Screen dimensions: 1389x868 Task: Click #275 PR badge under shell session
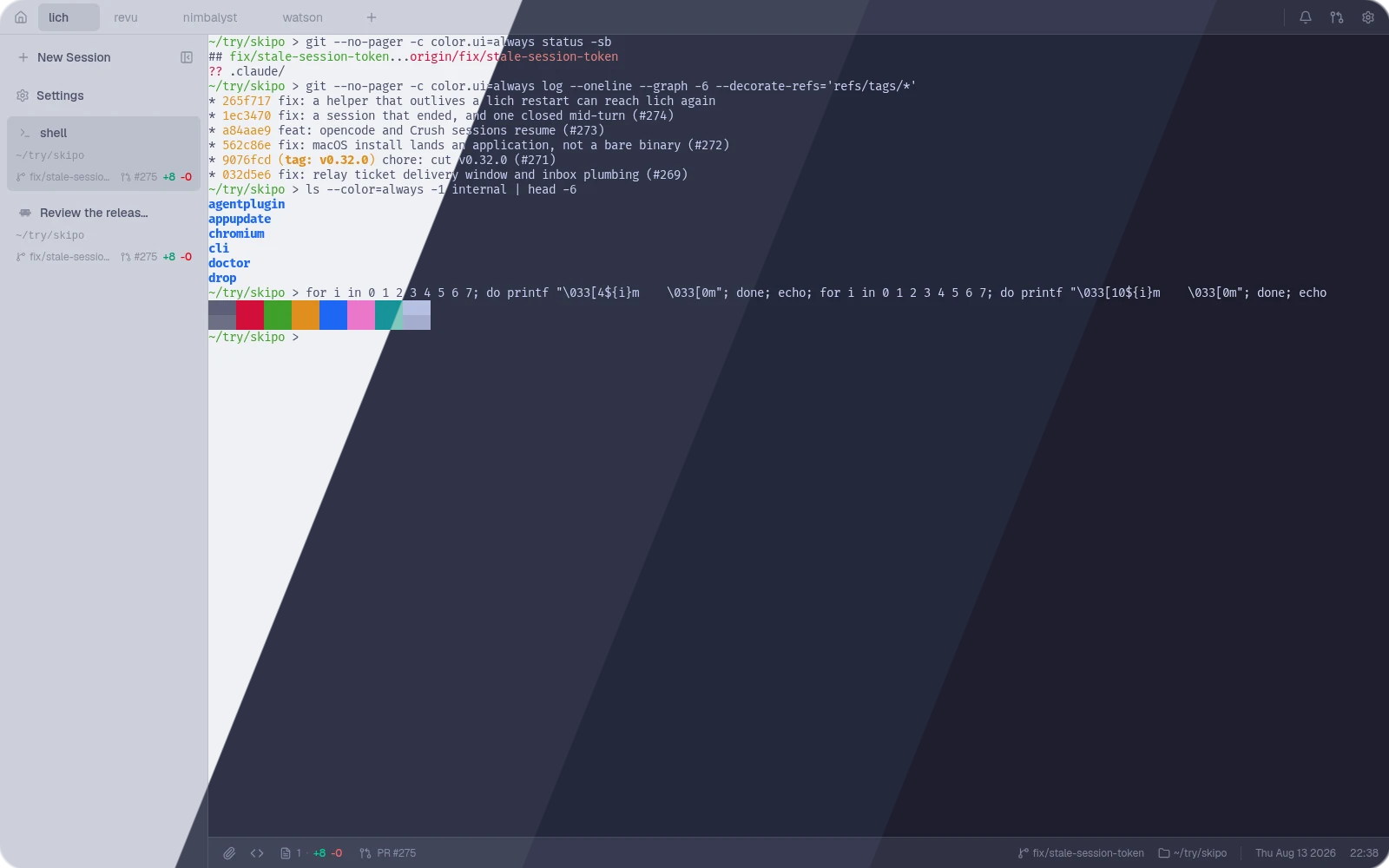[139, 177]
